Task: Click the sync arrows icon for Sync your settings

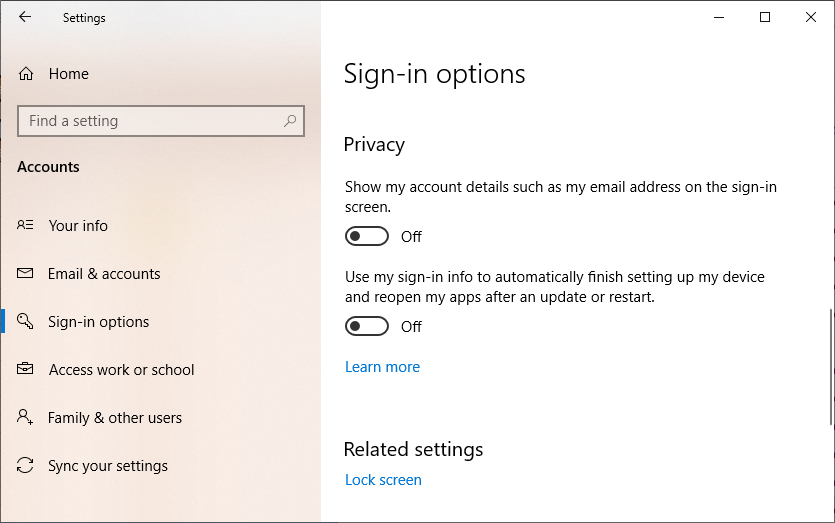Action: tap(26, 466)
